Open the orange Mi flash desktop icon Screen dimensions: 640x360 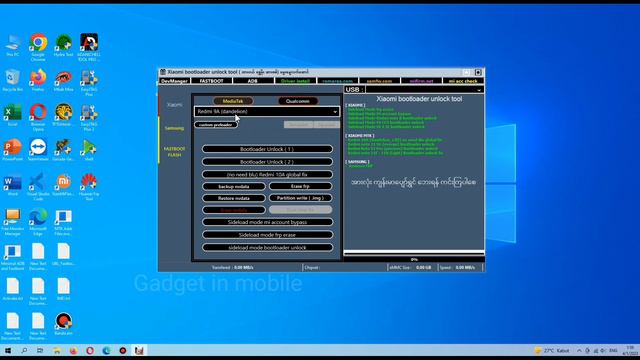(x=63, y=184)
